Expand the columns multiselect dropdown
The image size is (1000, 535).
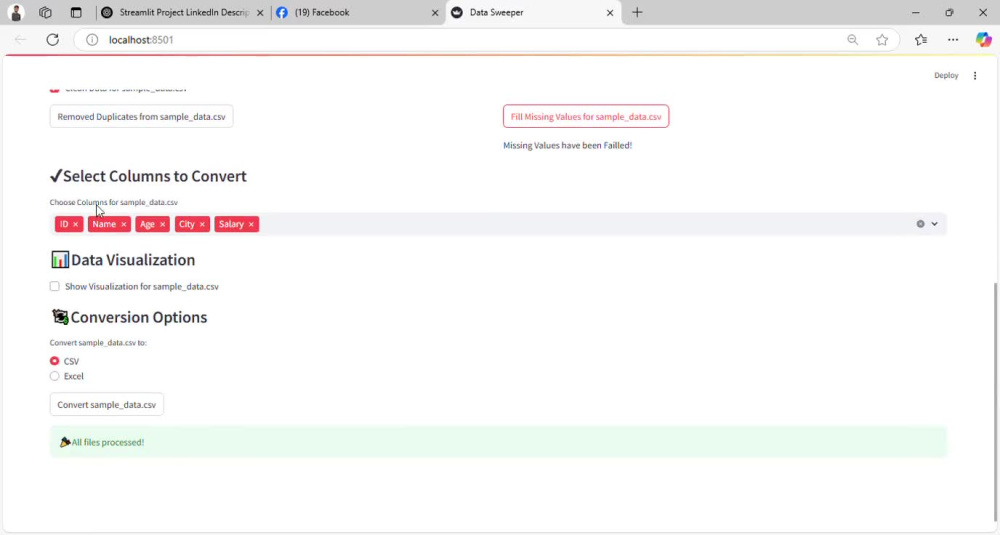[934, 224]
